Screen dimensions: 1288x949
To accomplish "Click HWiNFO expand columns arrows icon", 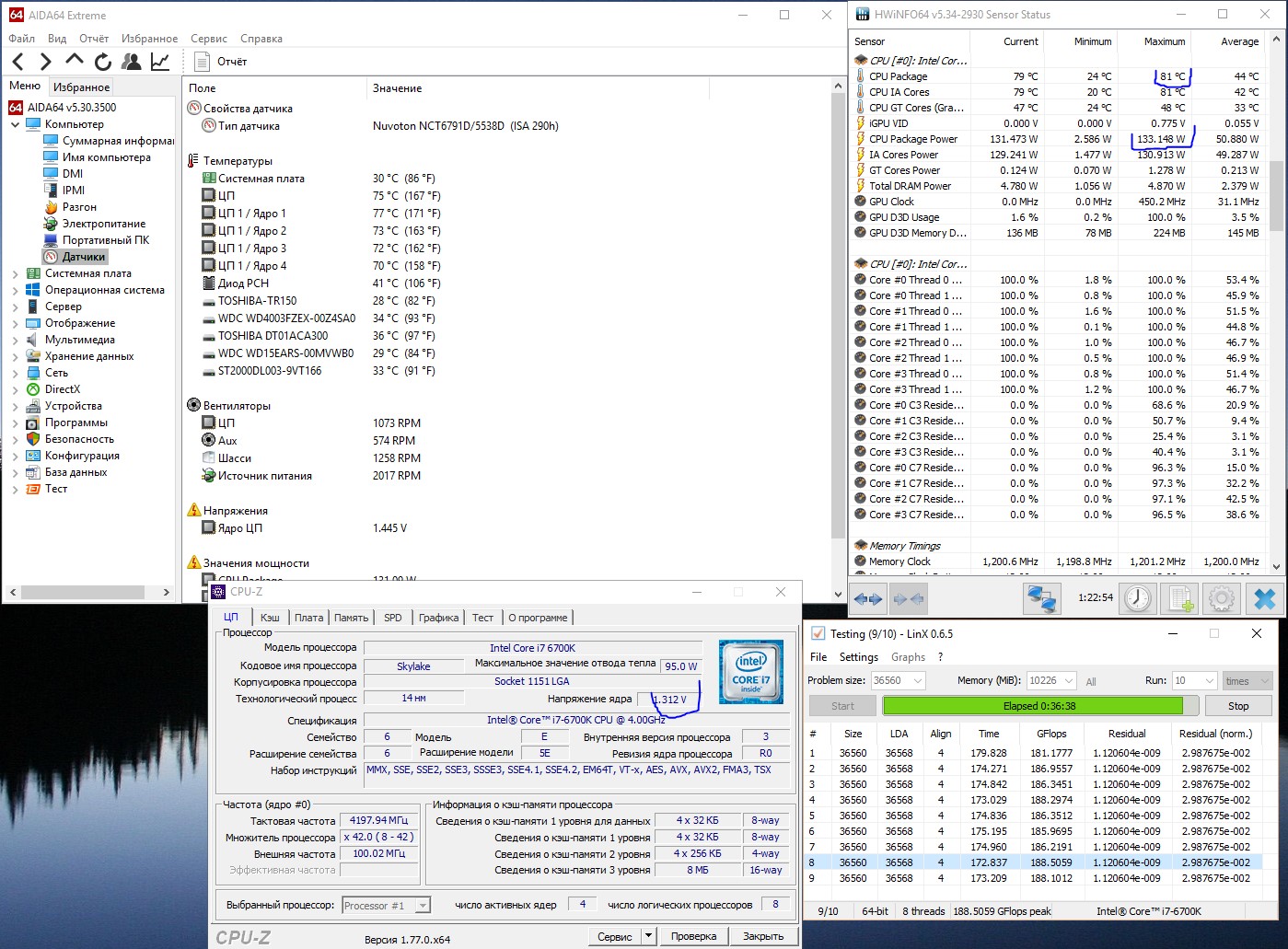I will (867, 598).
